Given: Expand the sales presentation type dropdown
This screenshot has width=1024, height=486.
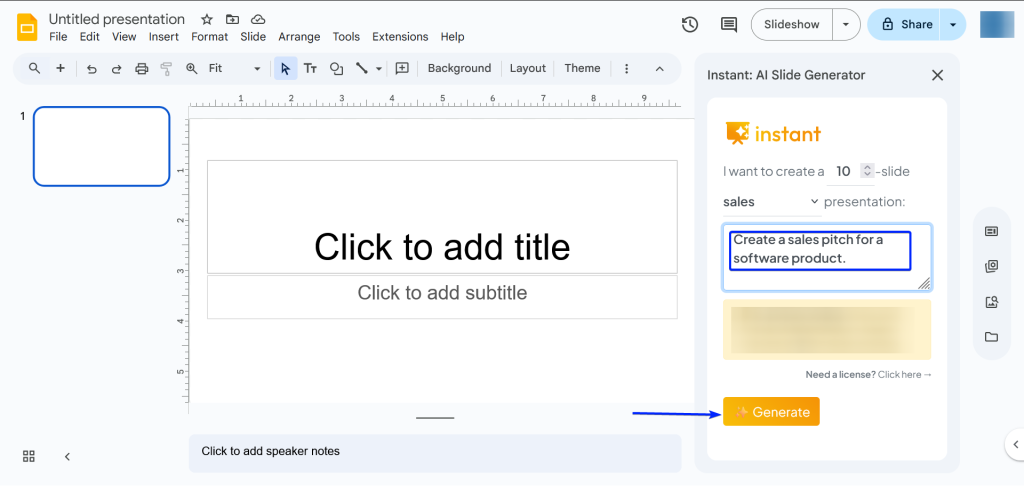Looking at the screenshot, I should 770,202.
